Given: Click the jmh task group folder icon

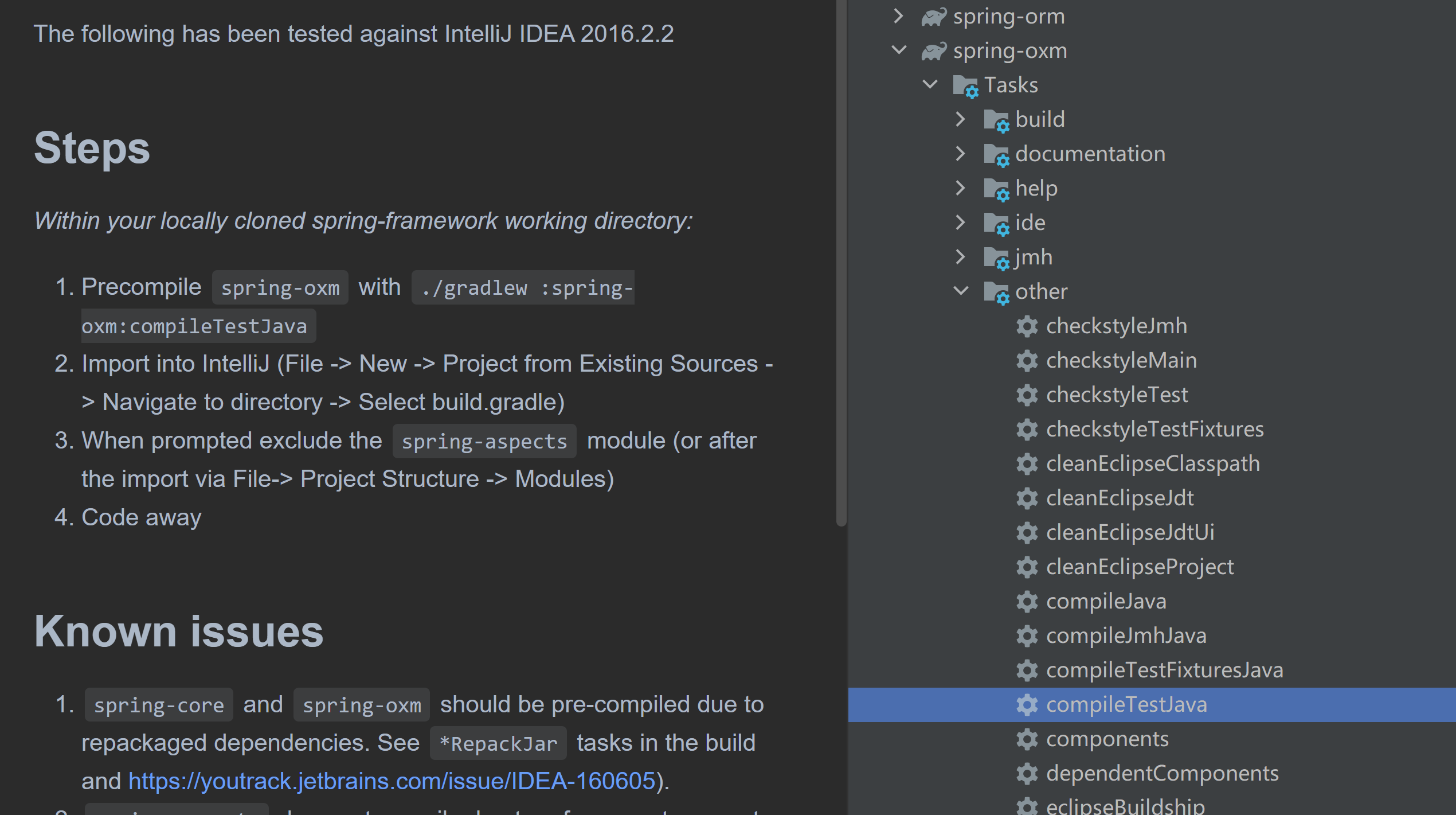Looking at the screenshot, I should [x=997, y=258].
